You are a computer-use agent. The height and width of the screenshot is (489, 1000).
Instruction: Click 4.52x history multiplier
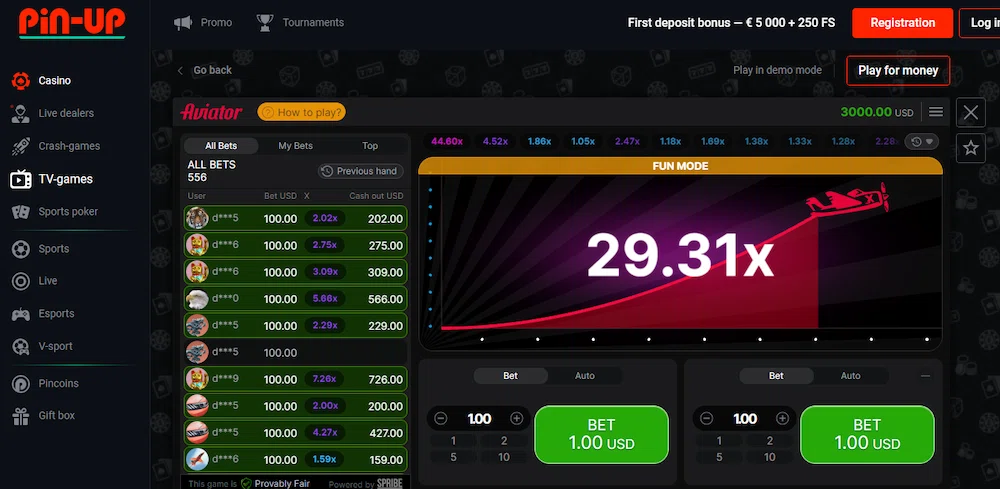495,142
